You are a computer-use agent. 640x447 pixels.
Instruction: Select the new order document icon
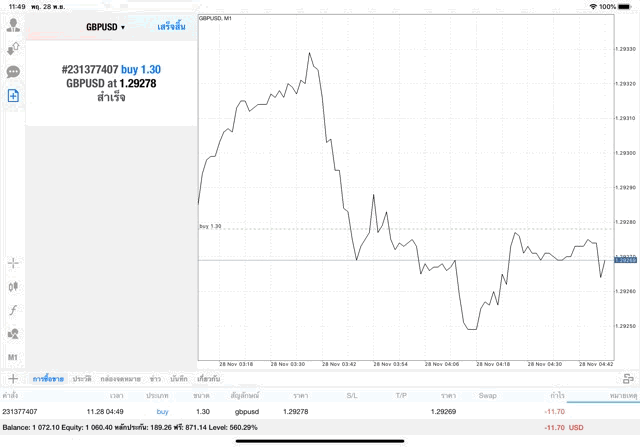click(14, 95)
